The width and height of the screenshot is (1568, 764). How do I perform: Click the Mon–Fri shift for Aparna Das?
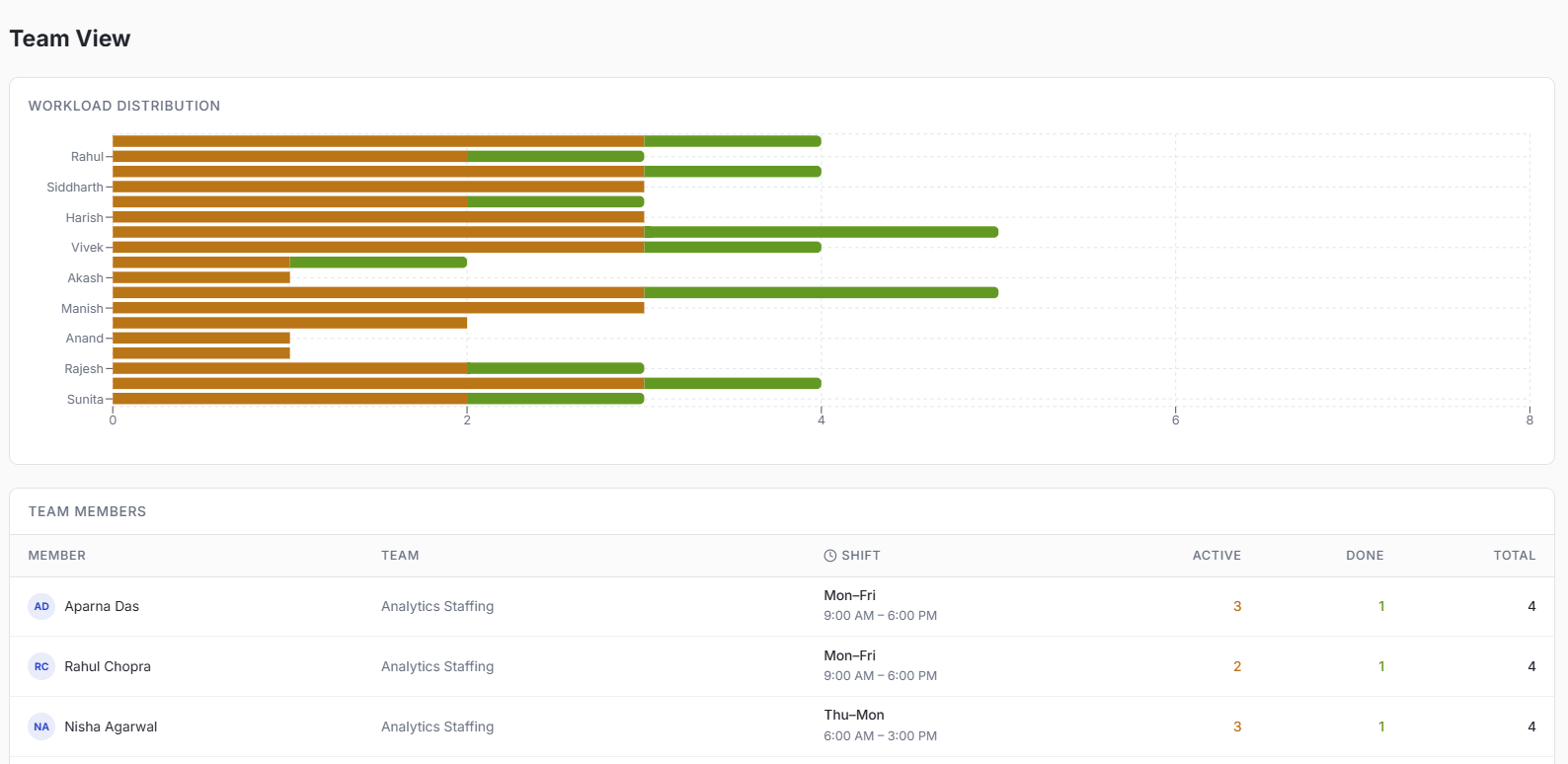tap(850, 595)
